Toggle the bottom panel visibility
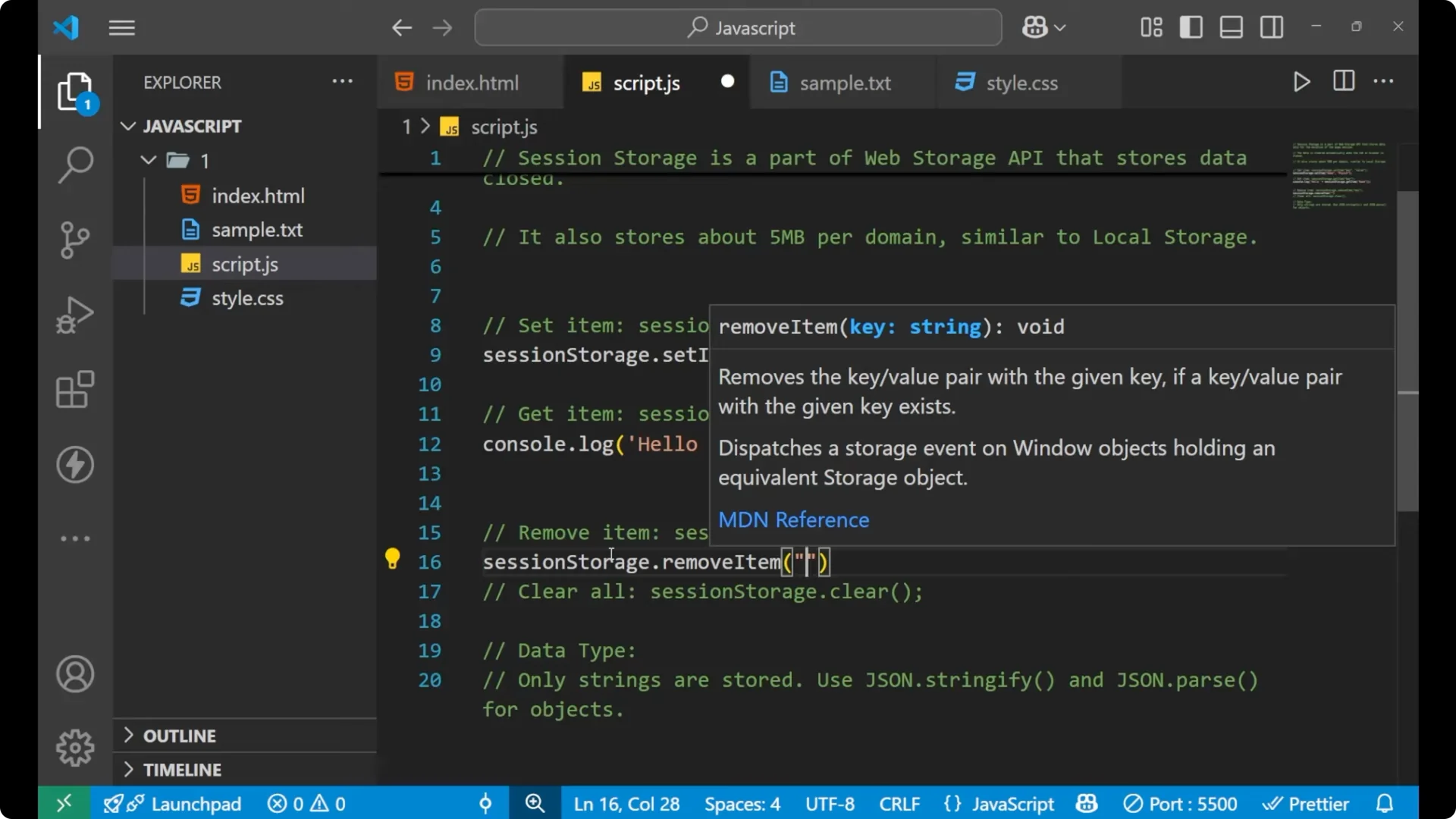Image resolution: width=1456 pixels, height=819 pixels. point(1230,27)
